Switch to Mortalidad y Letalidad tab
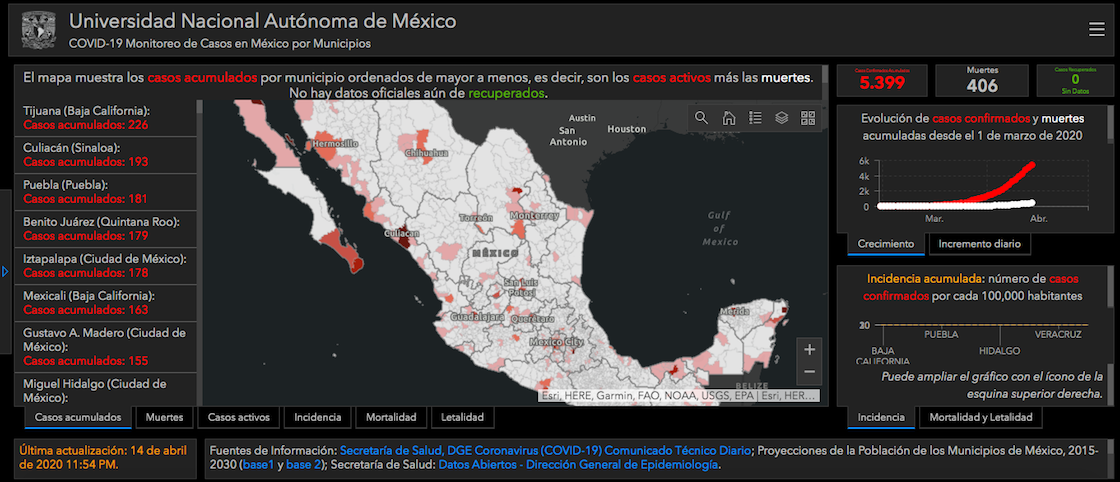The image size is (1120, 482). 980,417
